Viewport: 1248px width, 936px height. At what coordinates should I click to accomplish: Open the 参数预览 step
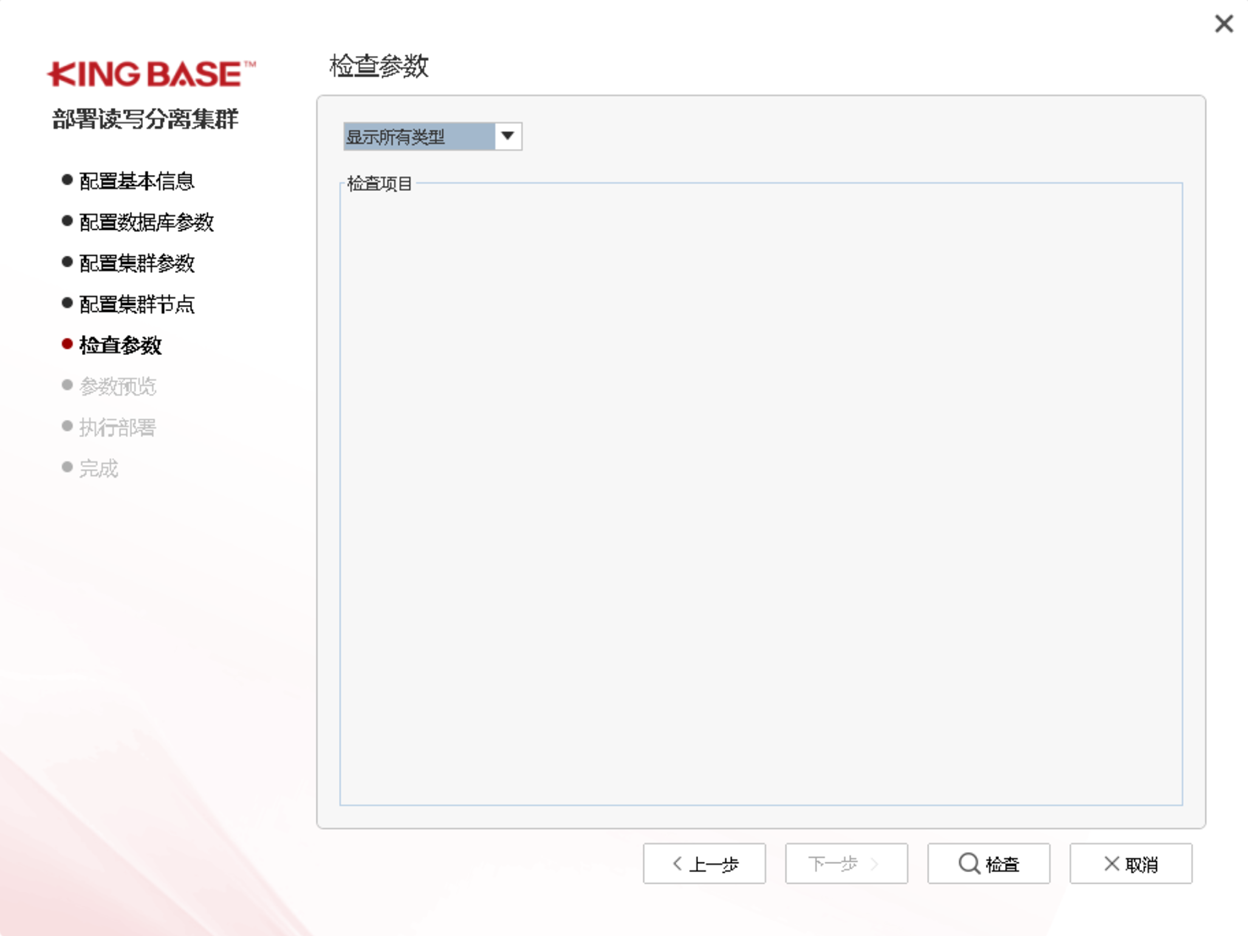click(x=117, y=386)
